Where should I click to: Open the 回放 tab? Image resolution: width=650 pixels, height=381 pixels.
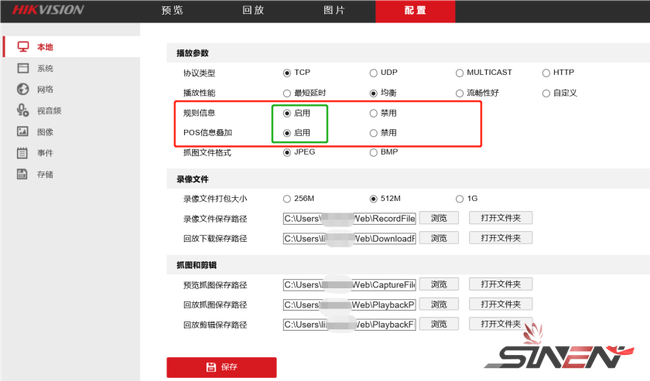pos(253,10)
